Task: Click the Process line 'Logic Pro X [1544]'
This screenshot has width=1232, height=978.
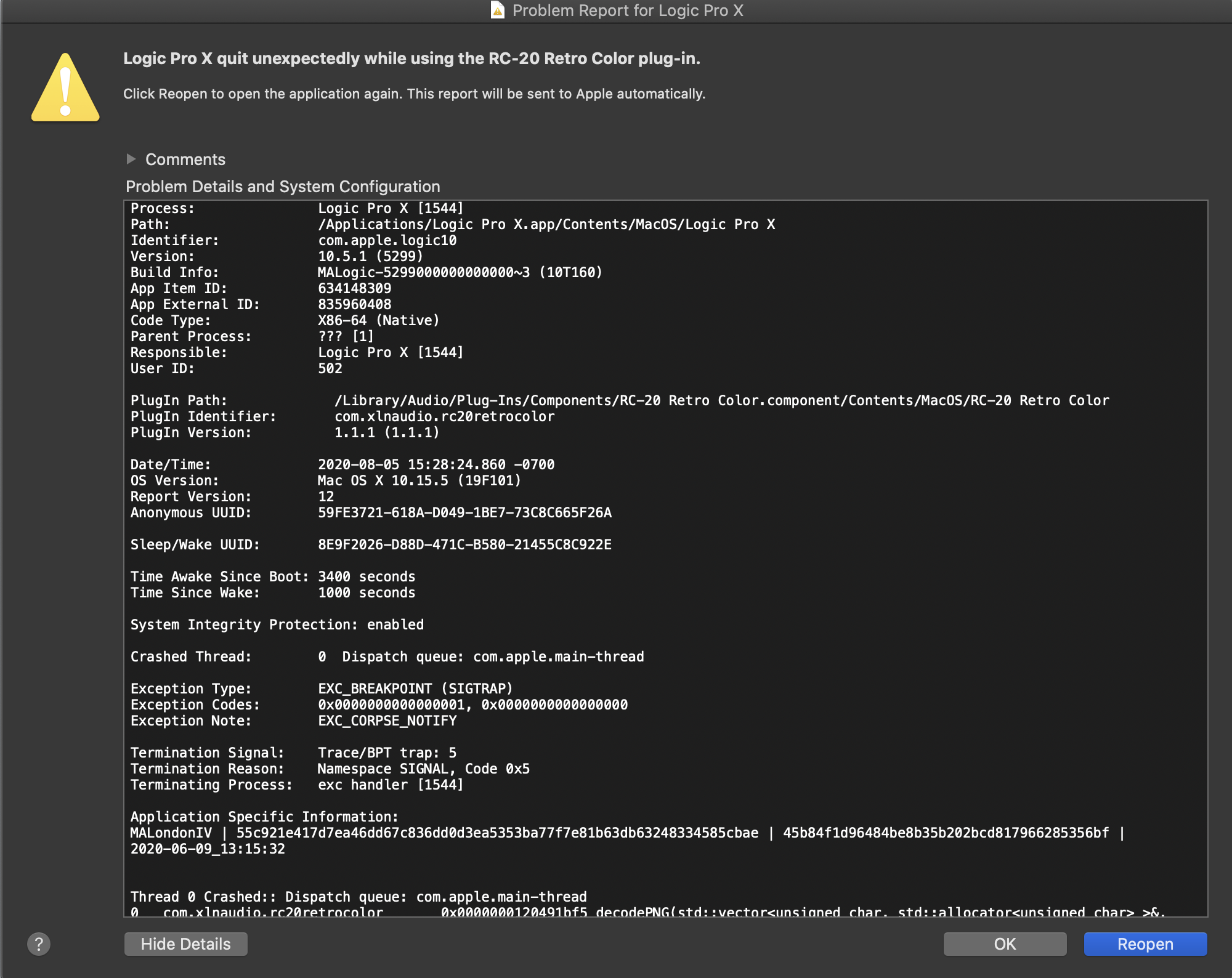Action: point(391,208)
